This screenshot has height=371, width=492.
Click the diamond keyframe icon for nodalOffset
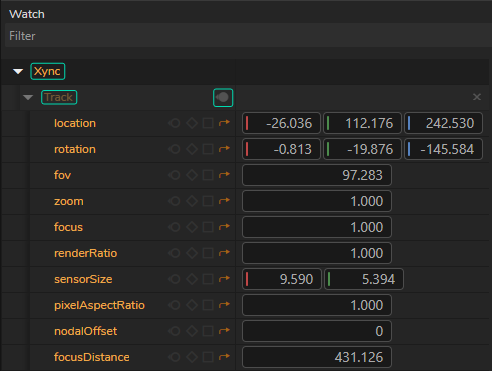192,331
